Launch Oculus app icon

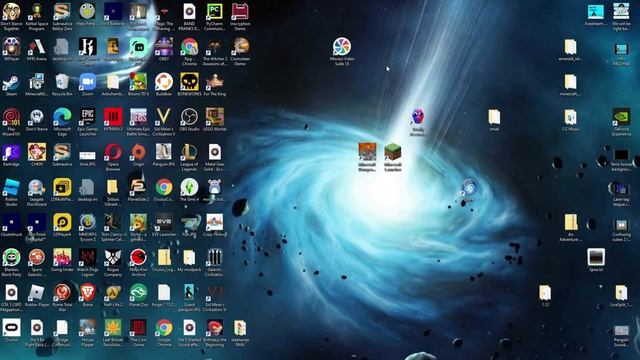(11, 328)
